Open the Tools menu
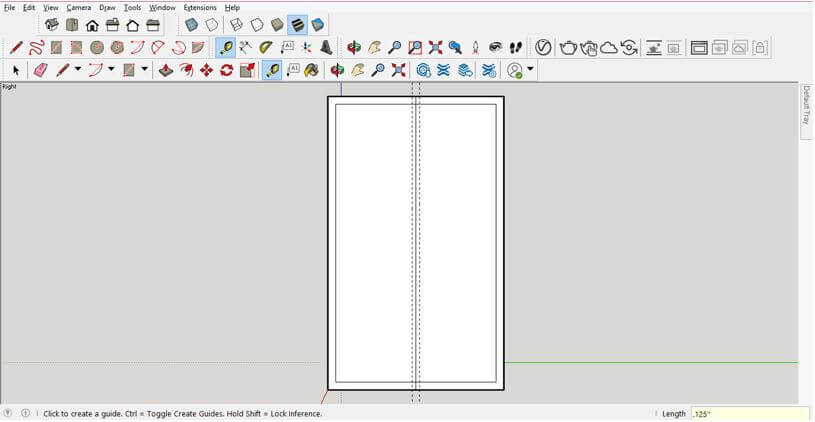 (x=133, y=8)
